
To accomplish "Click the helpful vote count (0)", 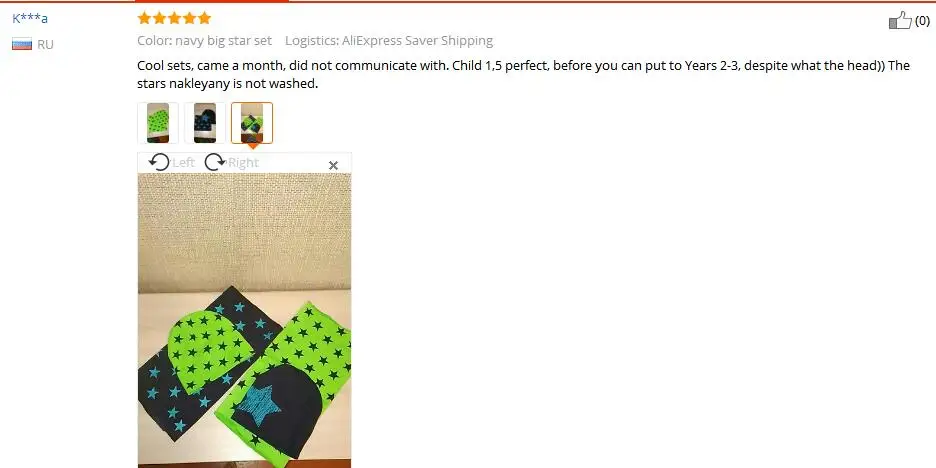I will click(x=922, y=21).
